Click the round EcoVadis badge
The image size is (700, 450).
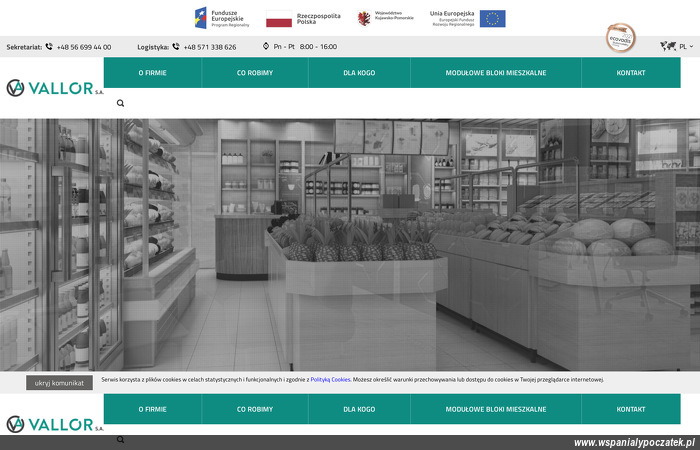pyautogui.click(x=621, y=39)
